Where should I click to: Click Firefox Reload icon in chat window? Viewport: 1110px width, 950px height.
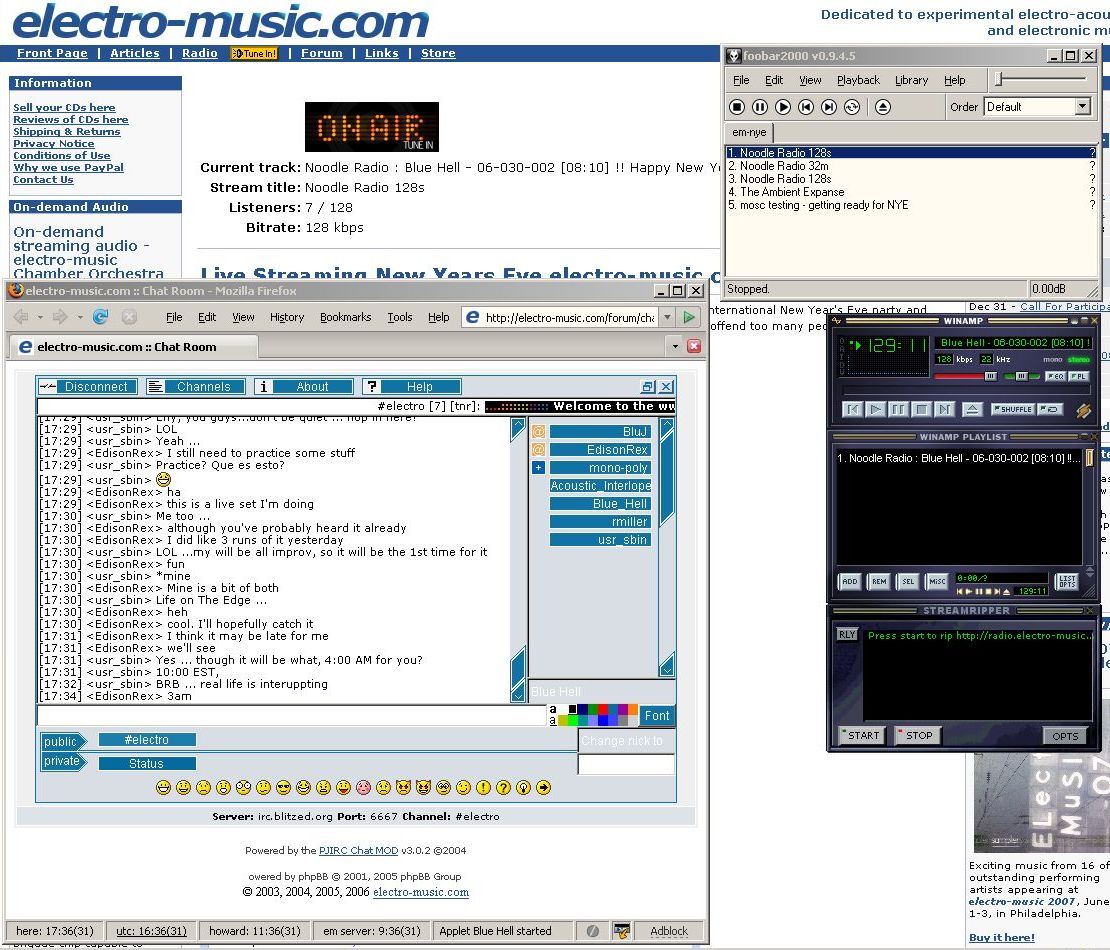point(101,317)
